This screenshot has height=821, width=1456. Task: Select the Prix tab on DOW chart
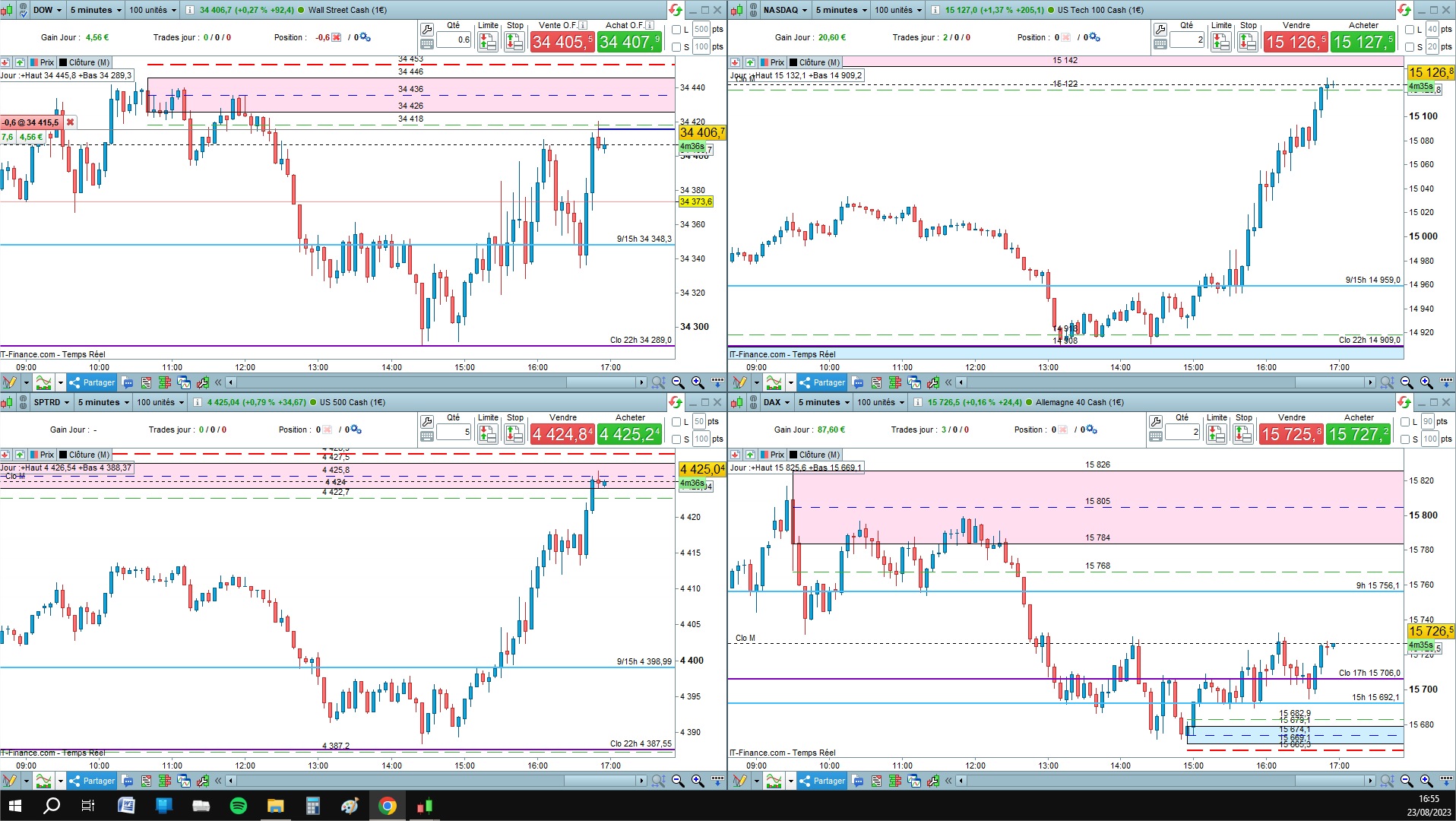tap(42, 62)
